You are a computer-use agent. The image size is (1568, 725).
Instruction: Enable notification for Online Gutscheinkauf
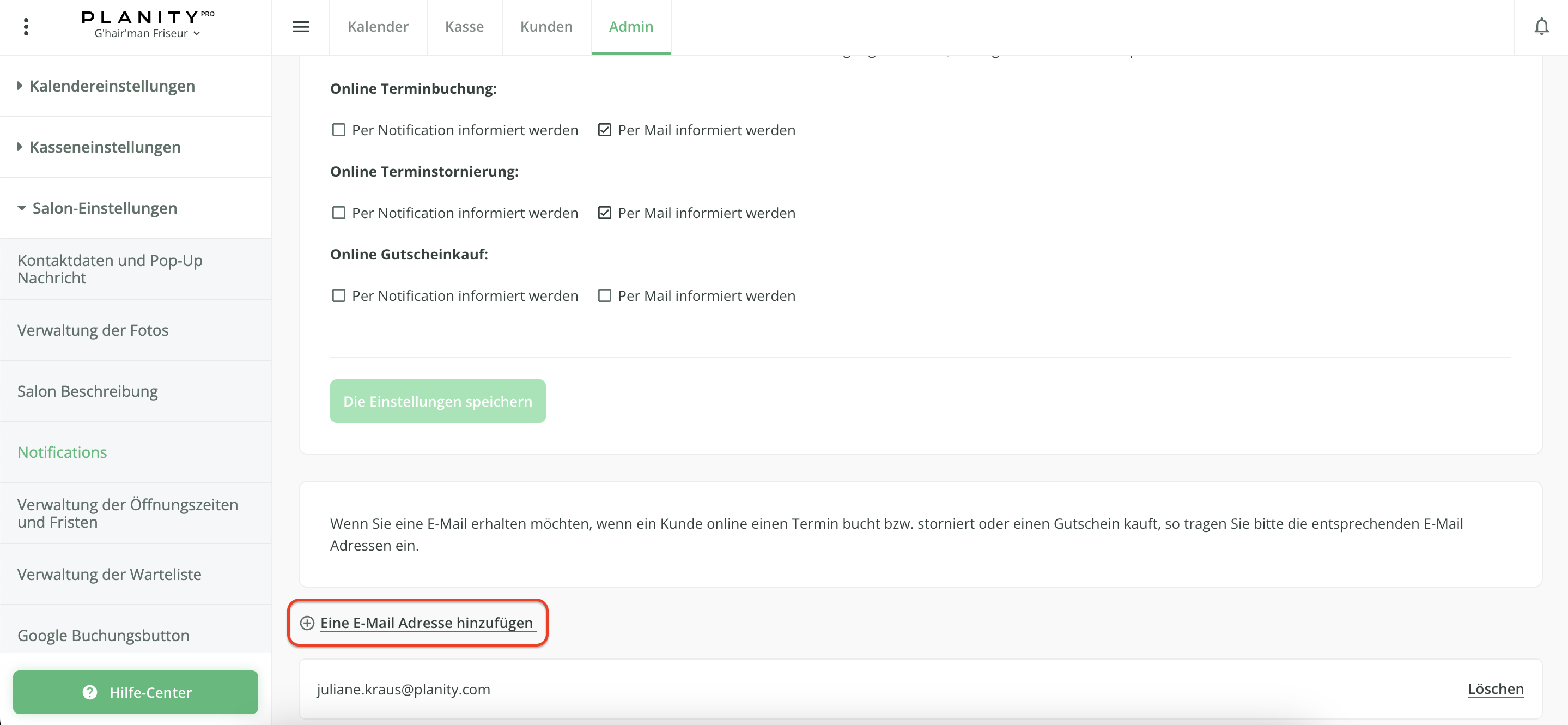[x=339, y=295]
